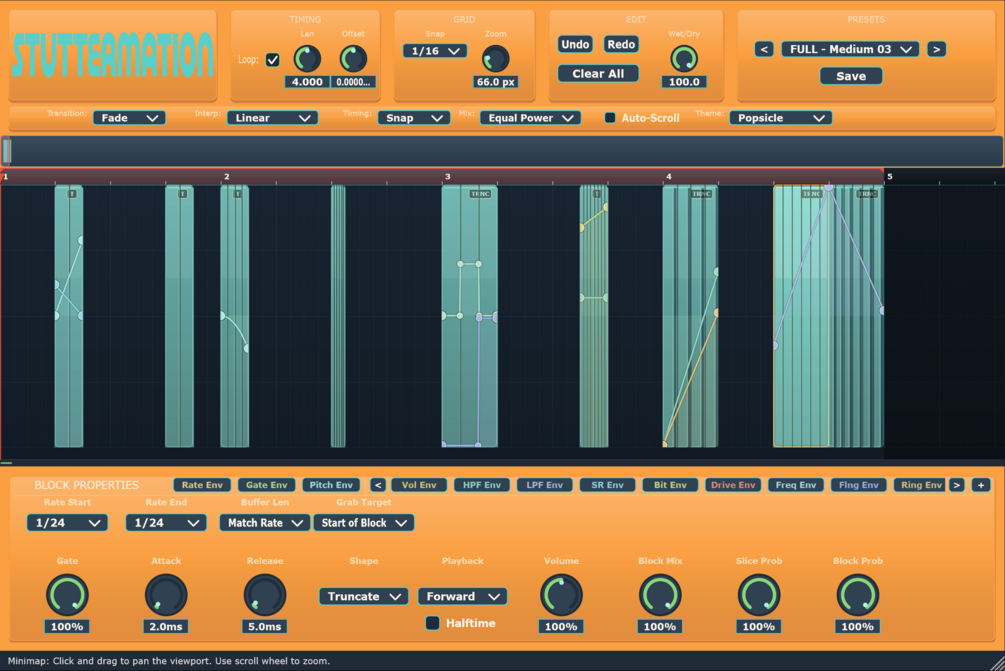Click the Release value field 5.0ms
This screenshot has height=671, width=1005.
point(265,627)
